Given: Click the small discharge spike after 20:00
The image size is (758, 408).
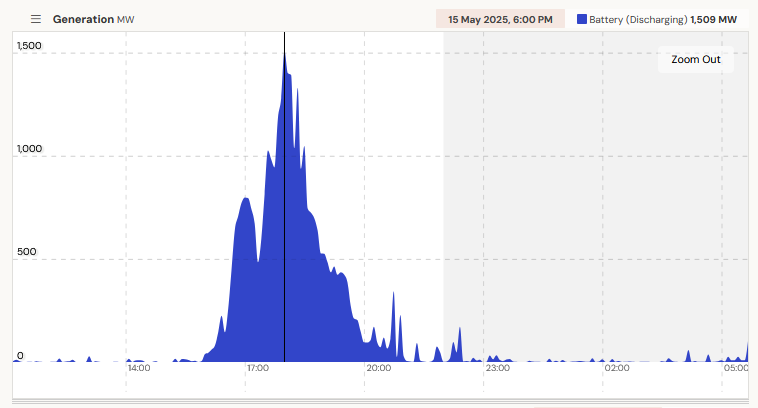Looking at the screenshot, I should 394,329.
